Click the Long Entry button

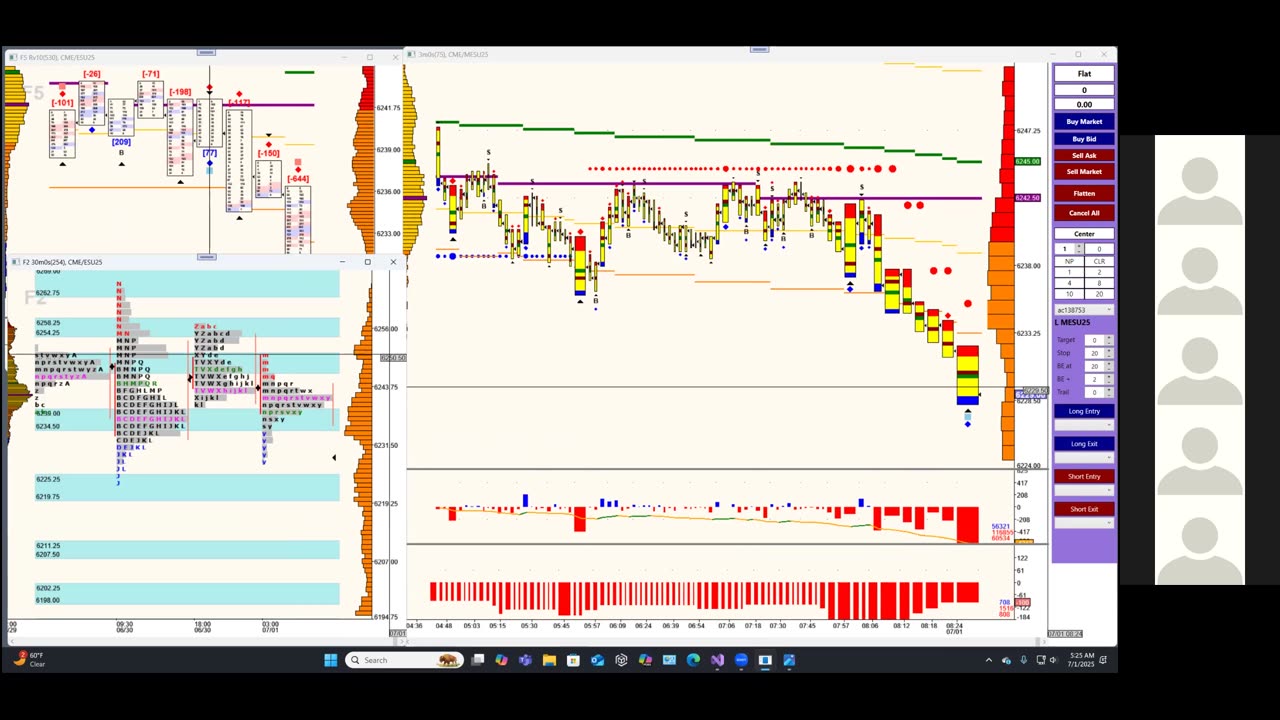click(1084, 411)
